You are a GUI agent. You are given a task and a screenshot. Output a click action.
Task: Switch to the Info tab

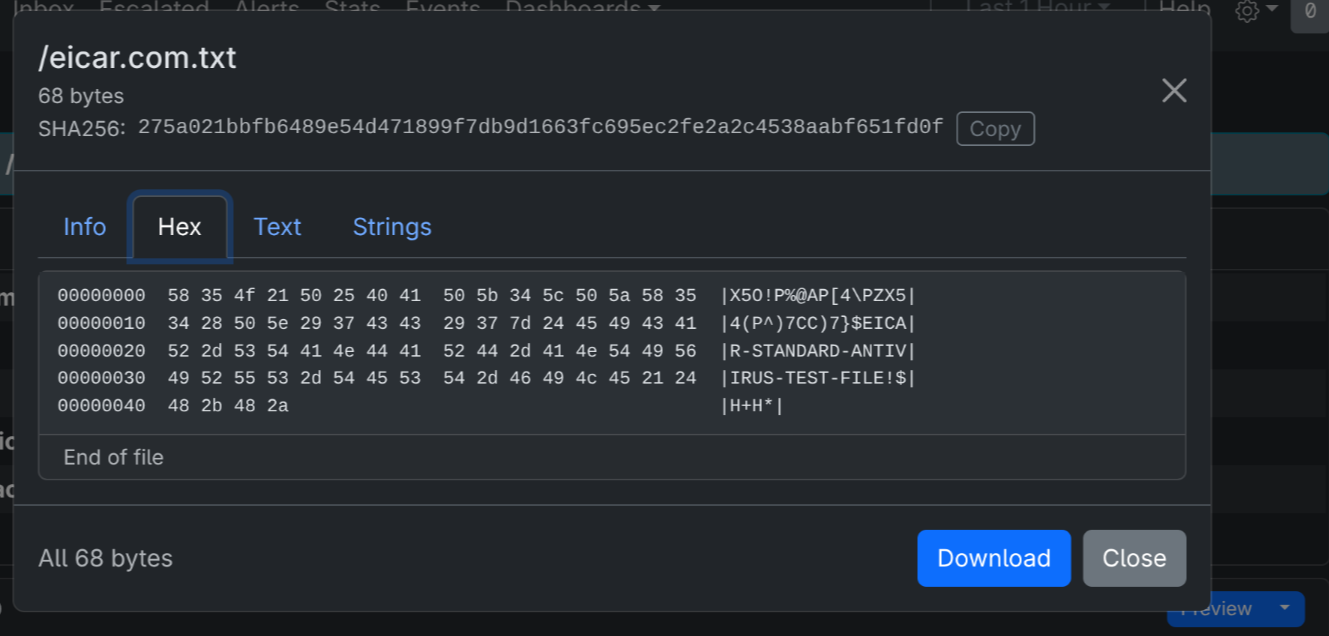coord(85,227)
